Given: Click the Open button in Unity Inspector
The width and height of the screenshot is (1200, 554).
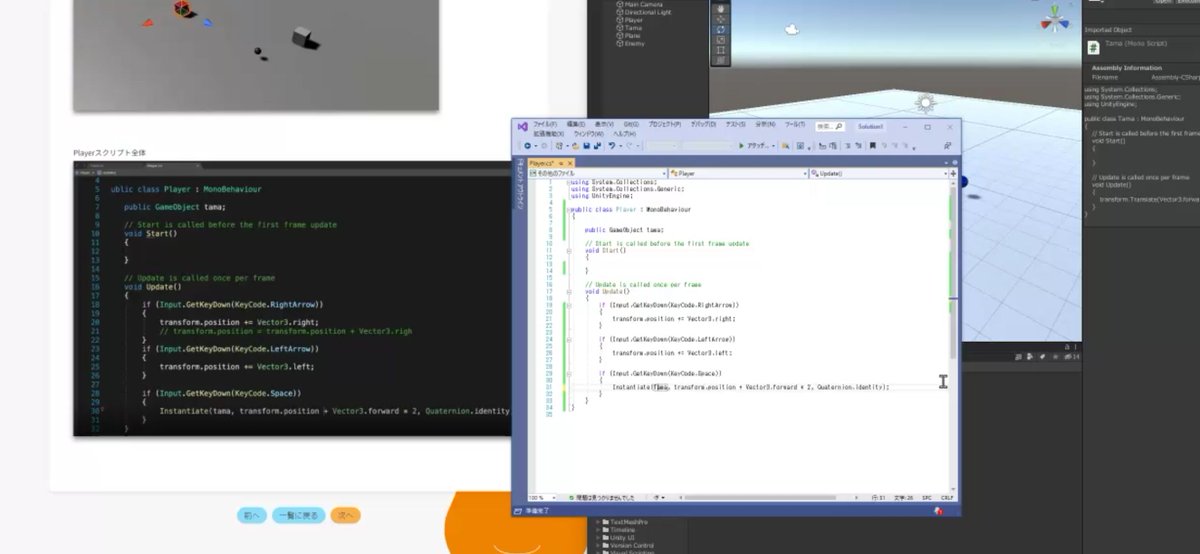Looking at the screenshot, I should 1163,2.
